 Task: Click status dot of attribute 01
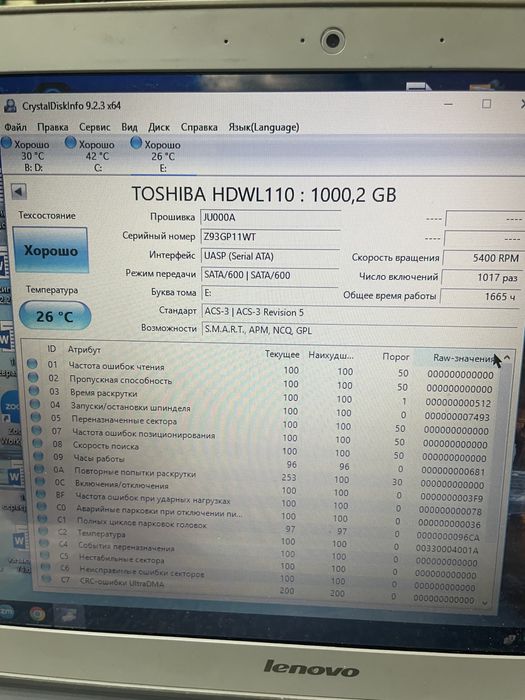[x=32, y=363]
